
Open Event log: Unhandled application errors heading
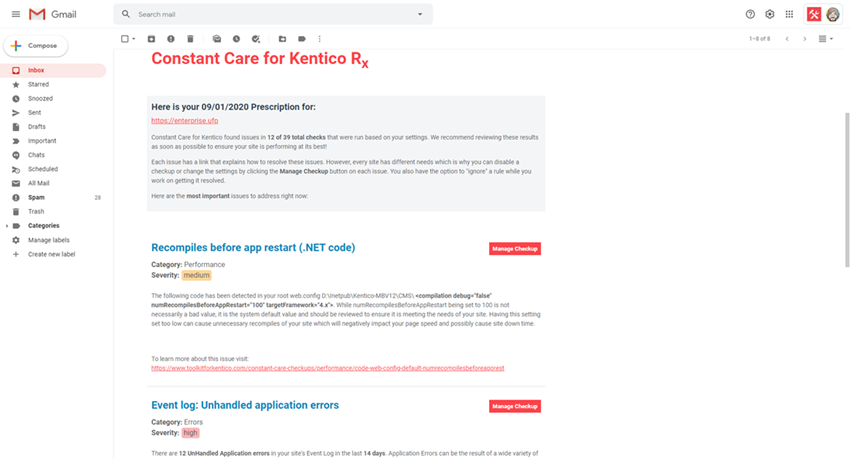point(245,405)
